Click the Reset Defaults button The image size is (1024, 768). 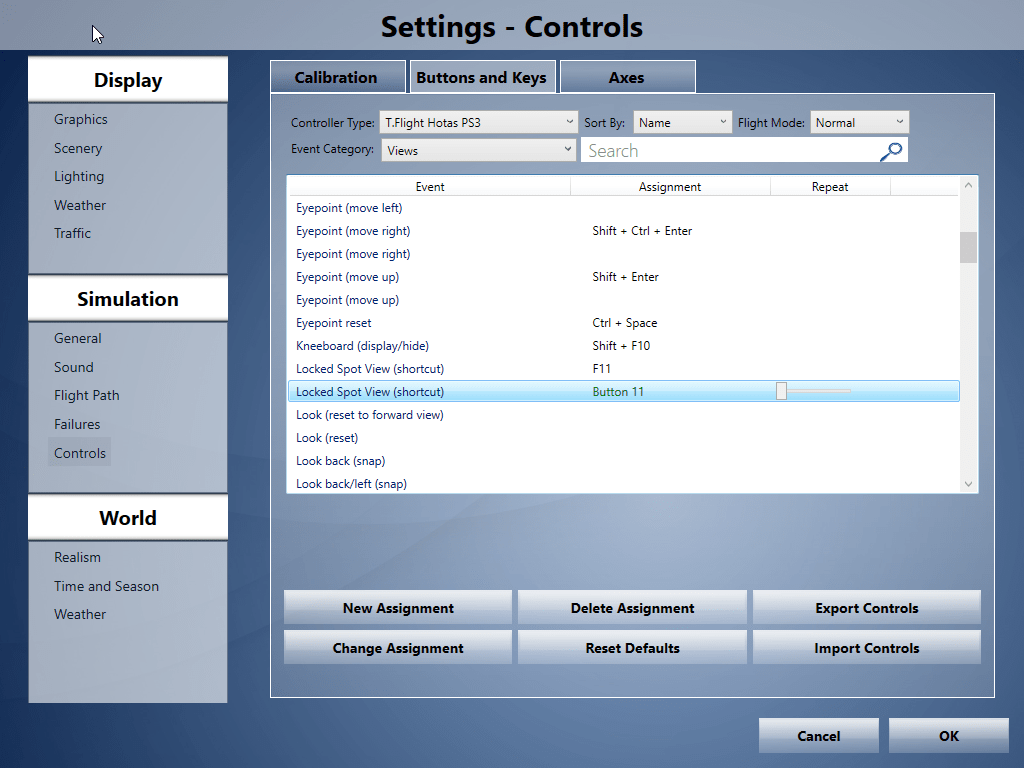632,648
